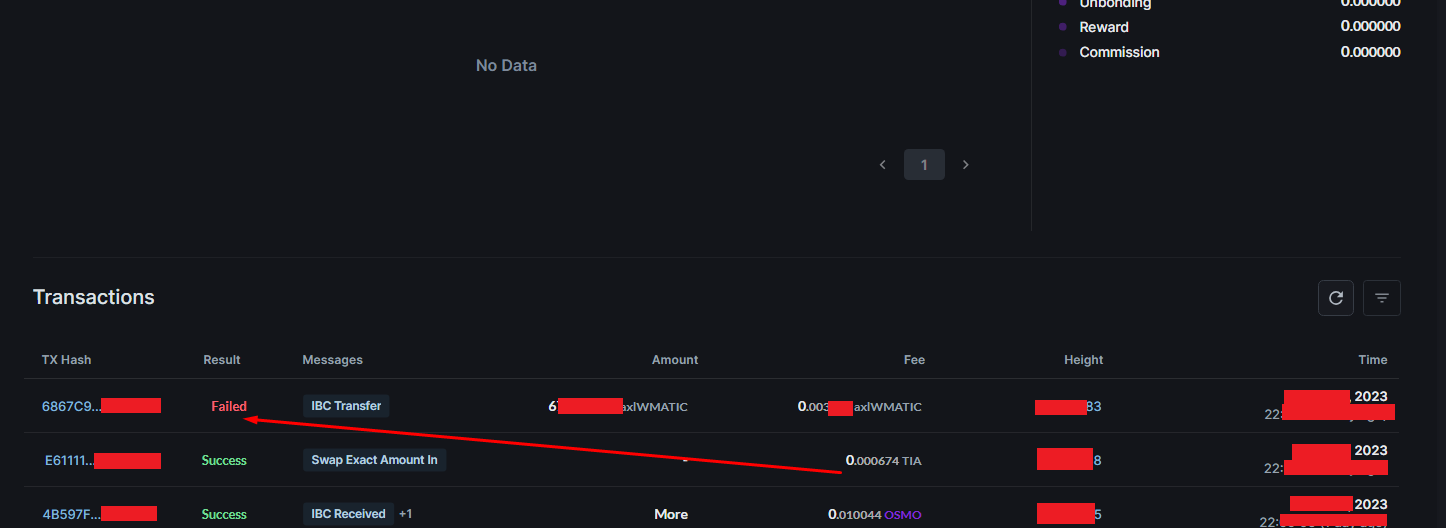Click the axlWMATIC amount token label

tap(656, 407)
